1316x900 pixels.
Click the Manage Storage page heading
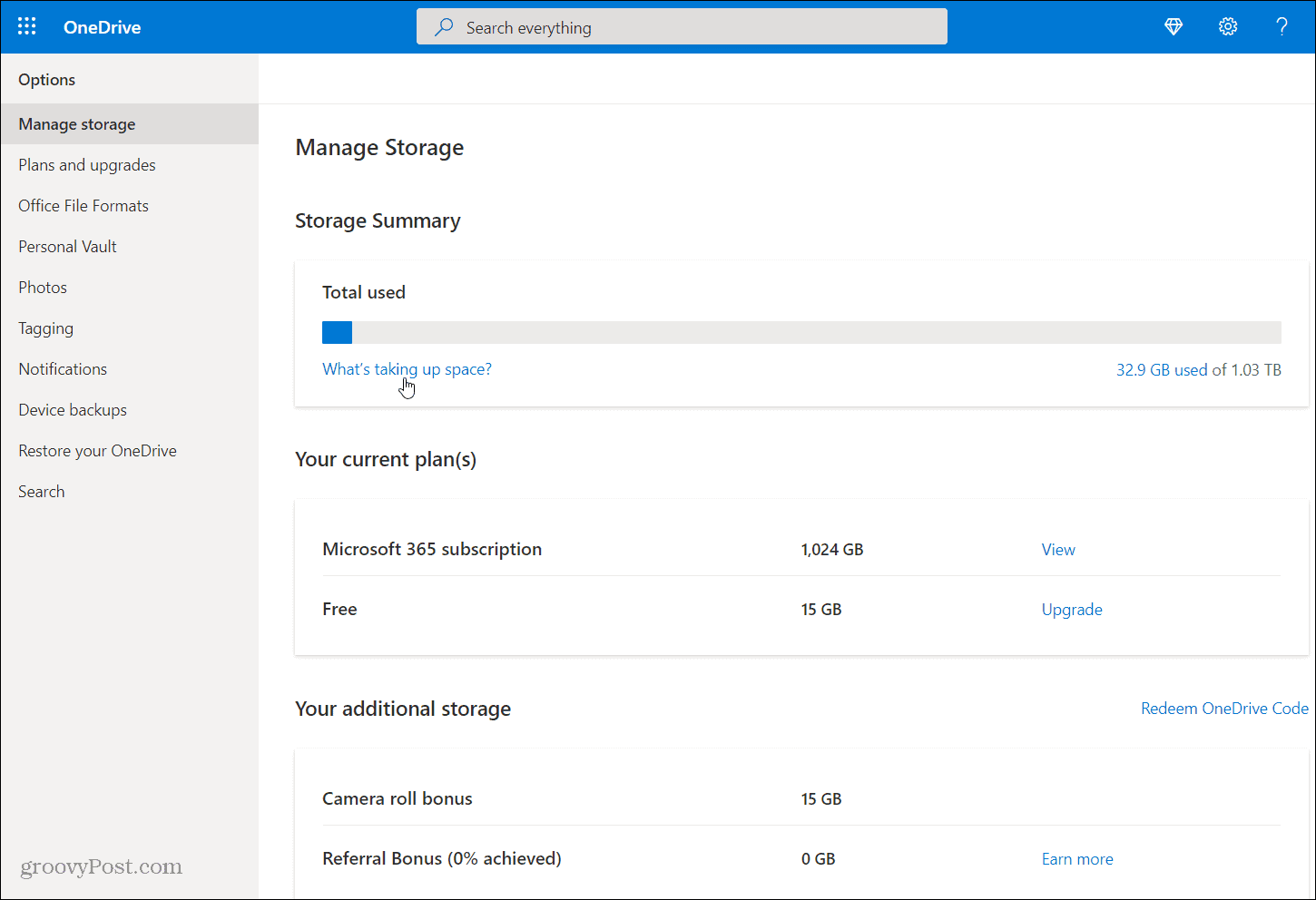[x=379, y=148]
